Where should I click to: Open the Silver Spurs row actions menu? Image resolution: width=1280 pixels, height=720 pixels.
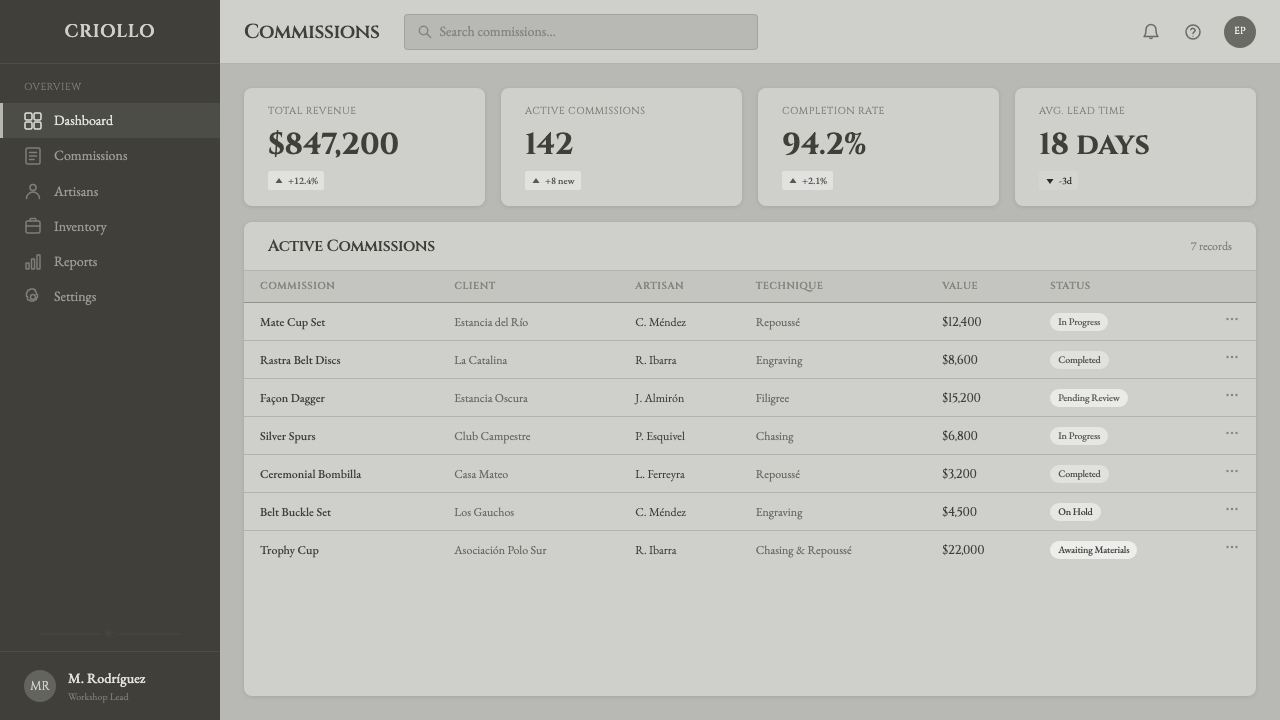point(1232,434)
